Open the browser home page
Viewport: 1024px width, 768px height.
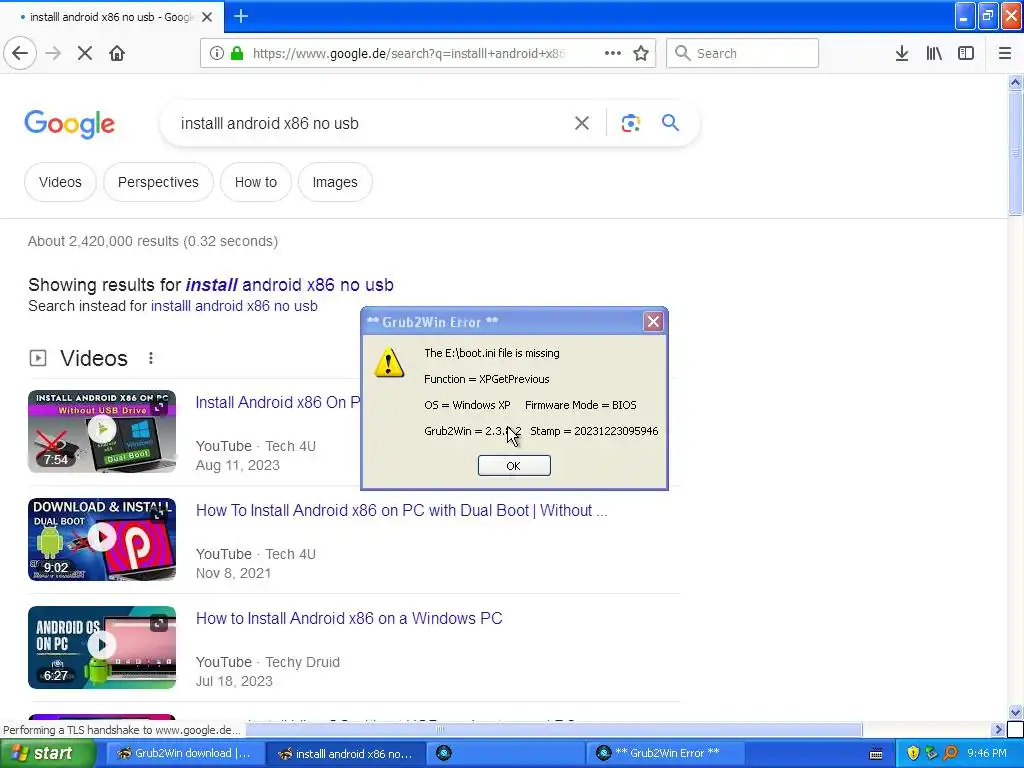pyautogui.click(x=117, y=53)
